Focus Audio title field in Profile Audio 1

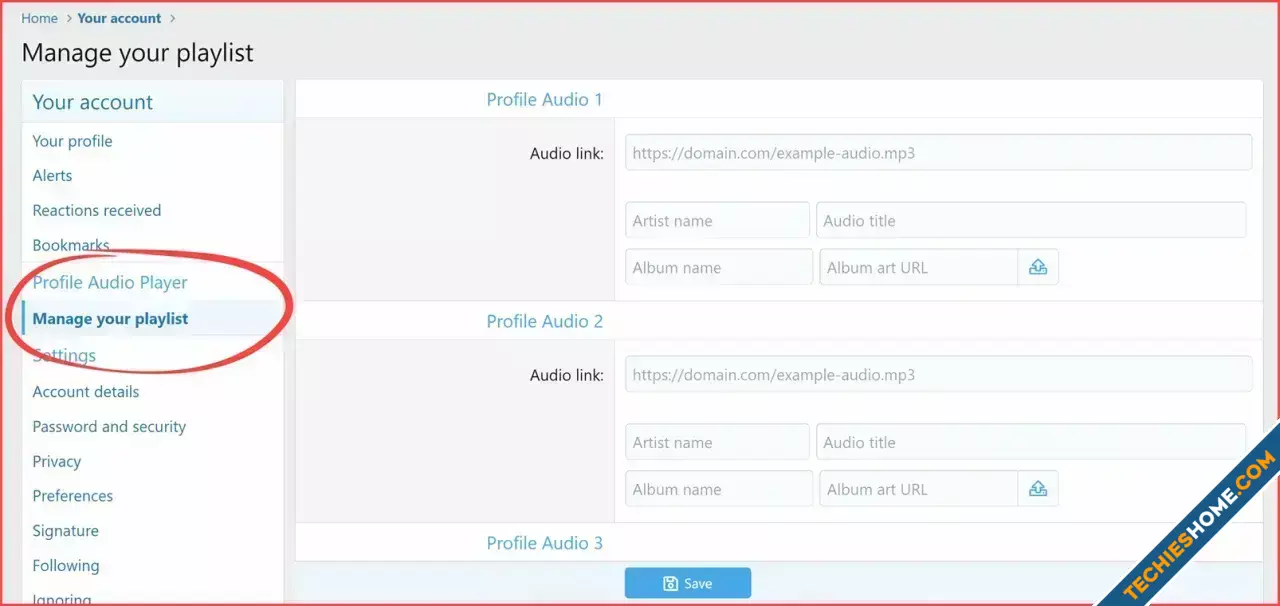(x=1031, y=220)
